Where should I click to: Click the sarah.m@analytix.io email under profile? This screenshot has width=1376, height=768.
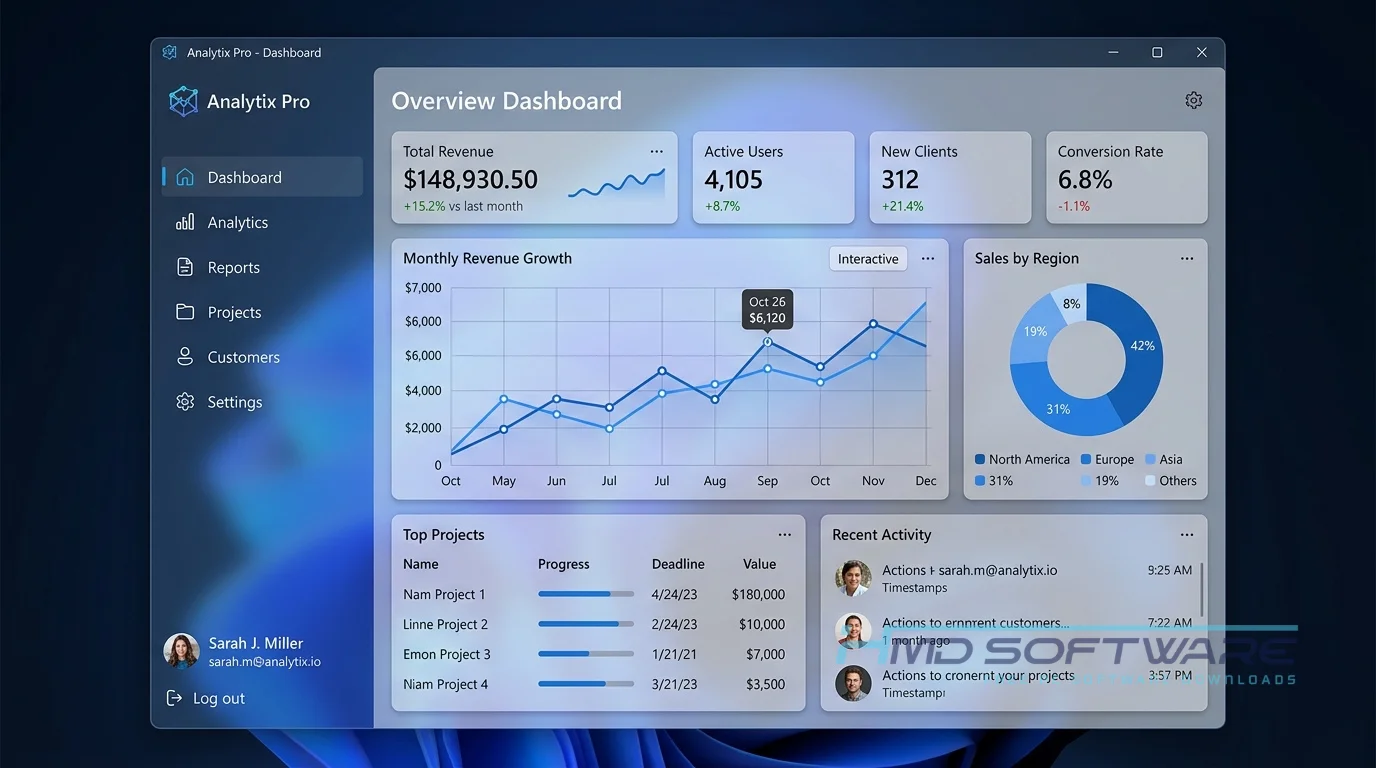tap(264, 662)
